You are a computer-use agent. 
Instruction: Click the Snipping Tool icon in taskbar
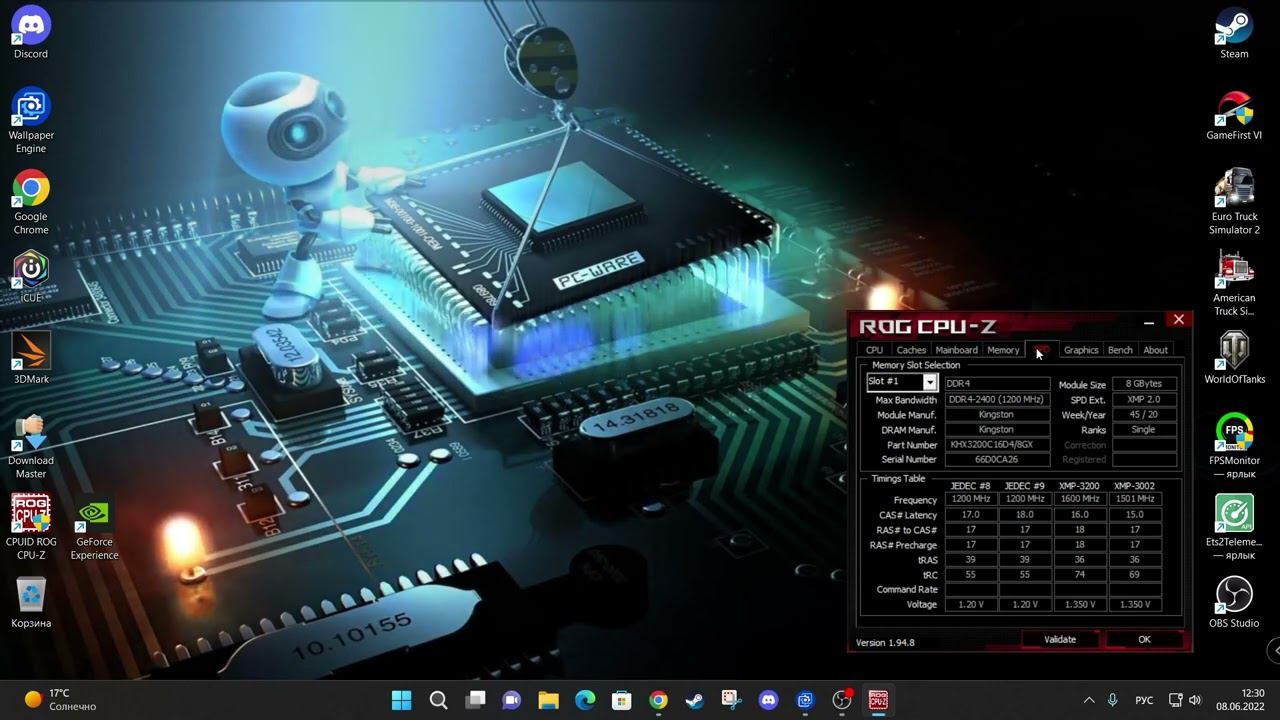point(731,700)
